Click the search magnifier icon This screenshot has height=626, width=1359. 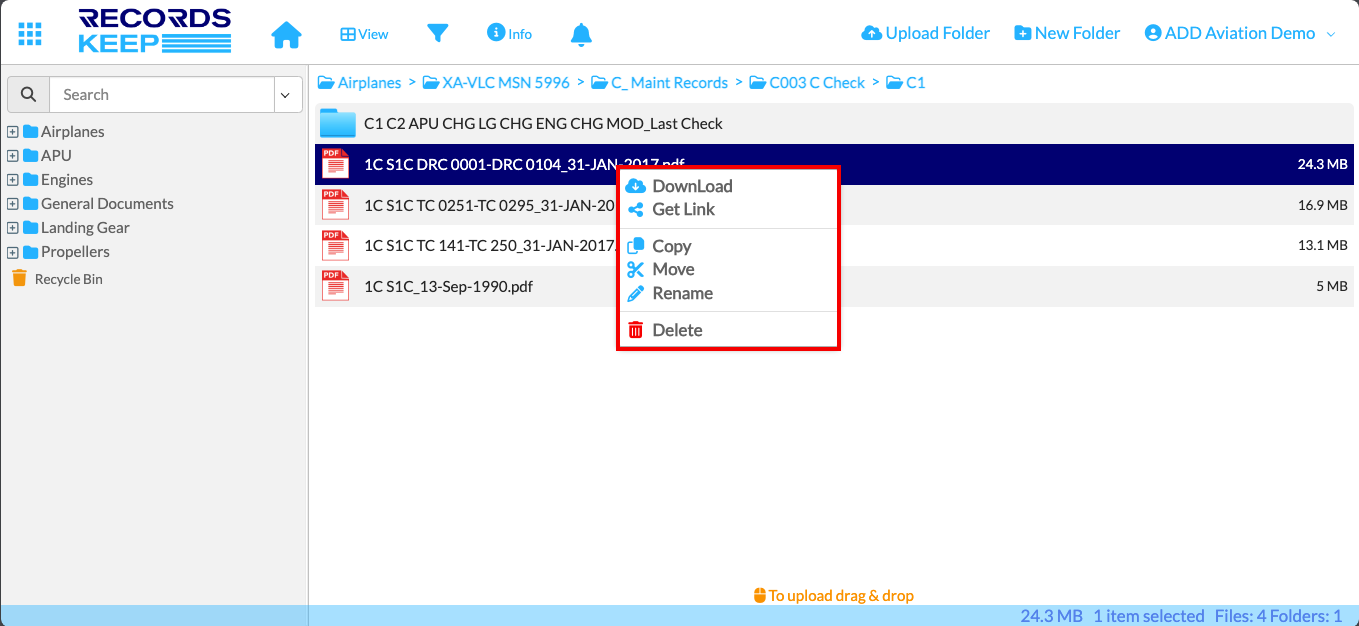[x=28, y=95]
